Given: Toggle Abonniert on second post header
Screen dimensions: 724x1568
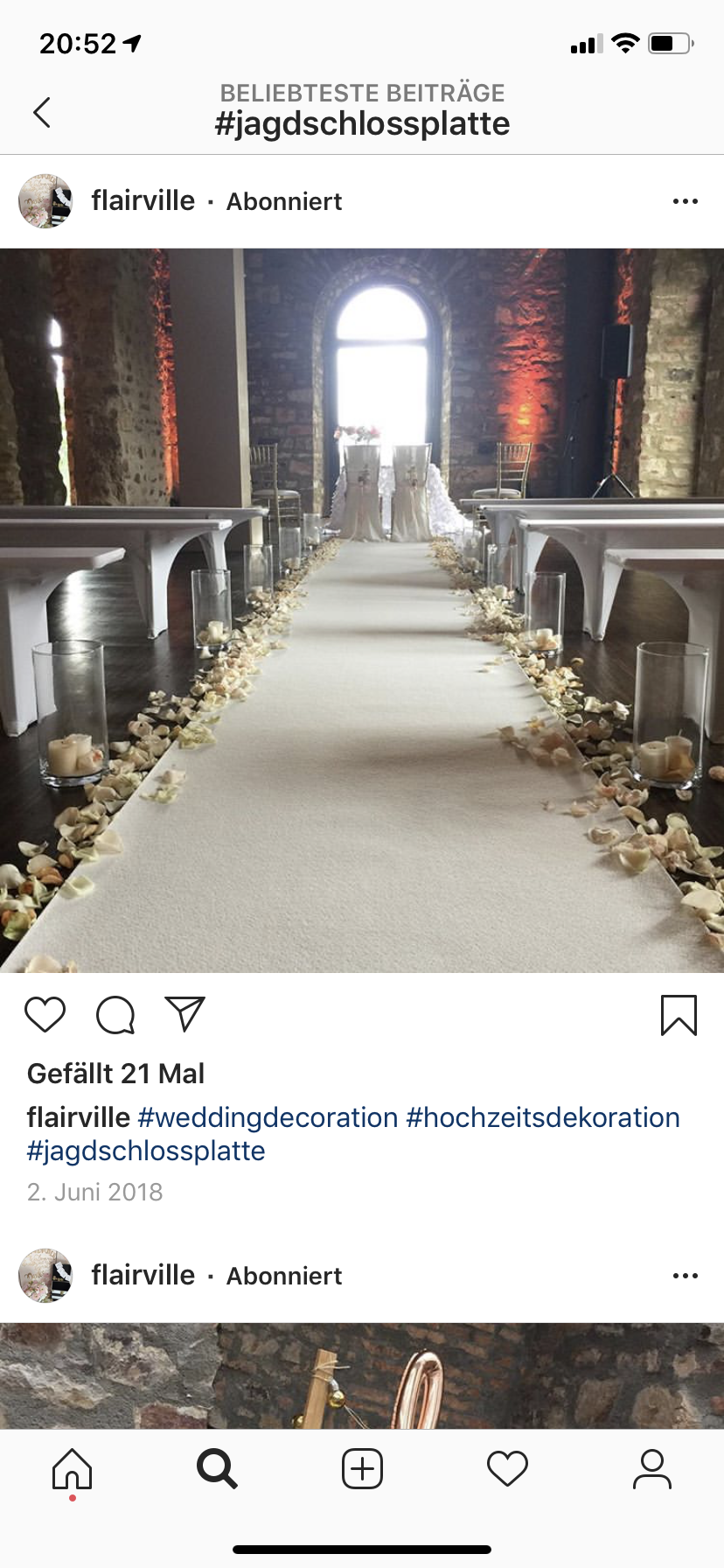Looking at the screenshot, I should click(x=284, y=1276).
